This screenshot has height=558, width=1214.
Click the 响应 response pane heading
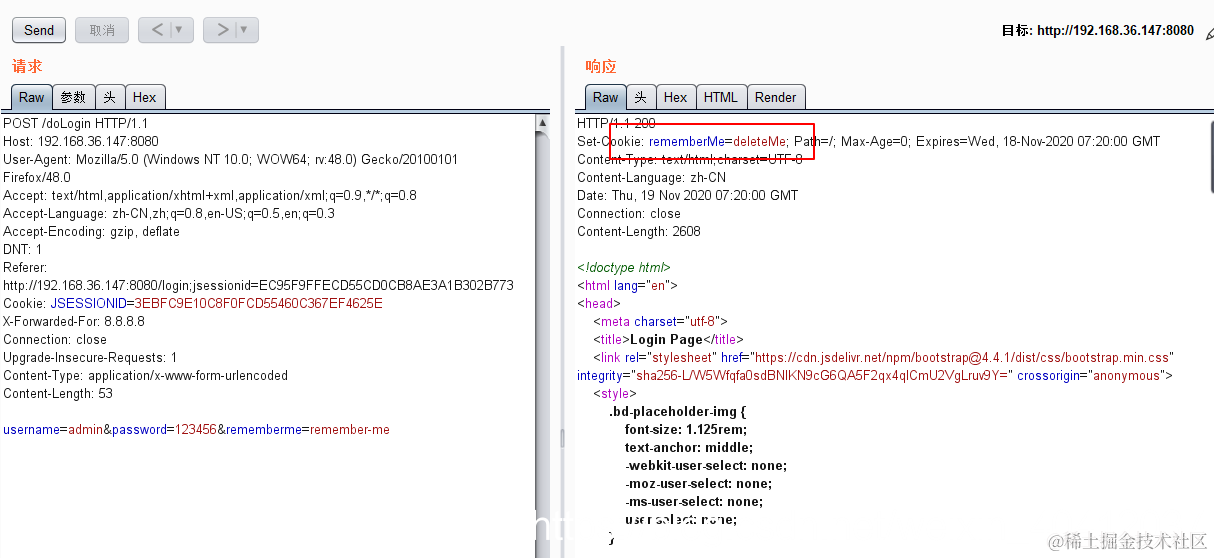click(601, 66)
